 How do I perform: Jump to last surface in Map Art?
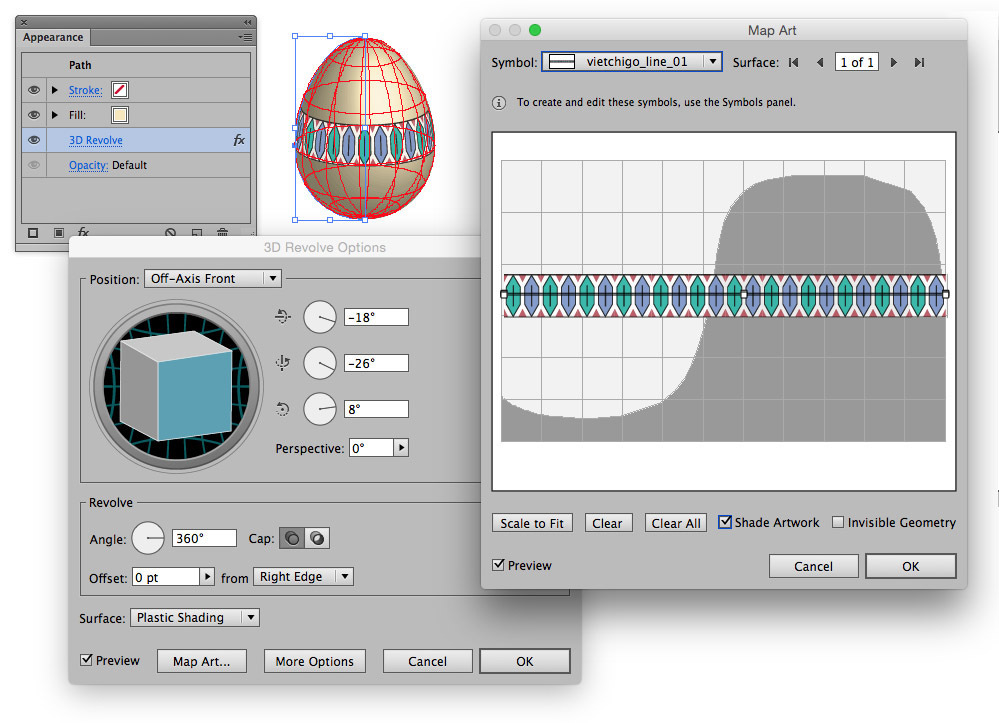tap(919, 62)
